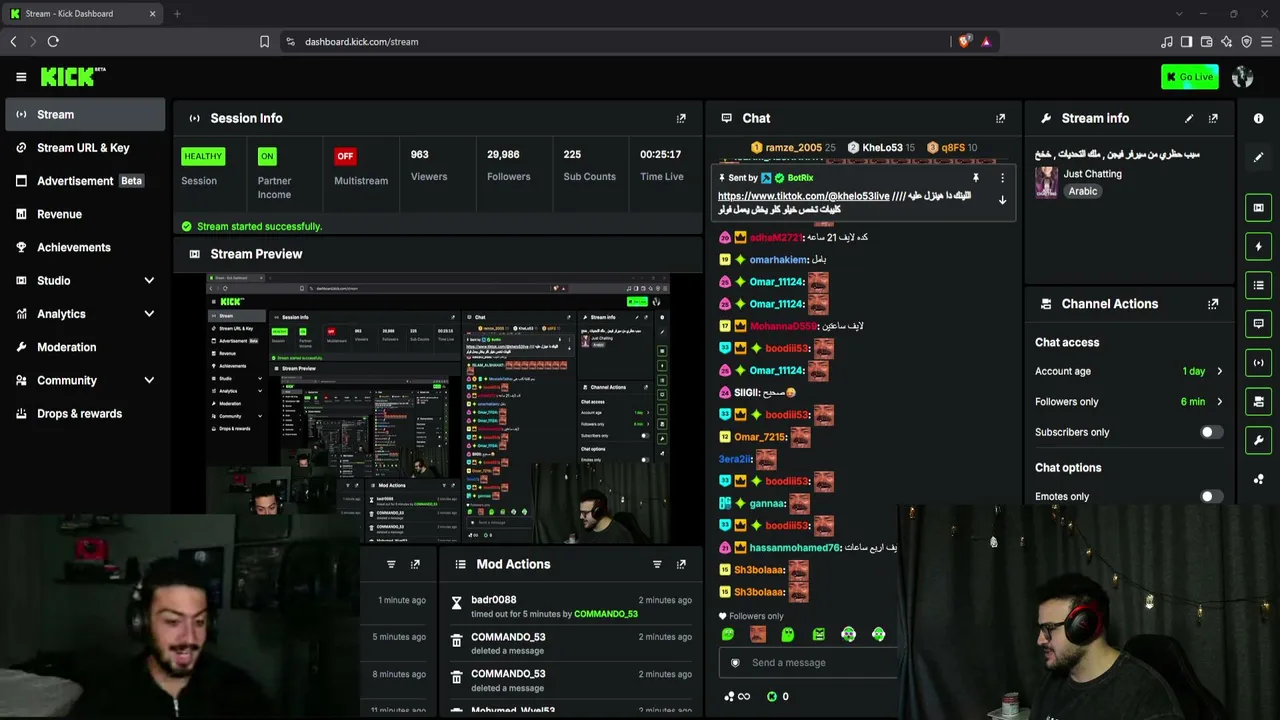Pop out the Session Info panel
This screenshot has height=720, width=1280.
[681, 118]
